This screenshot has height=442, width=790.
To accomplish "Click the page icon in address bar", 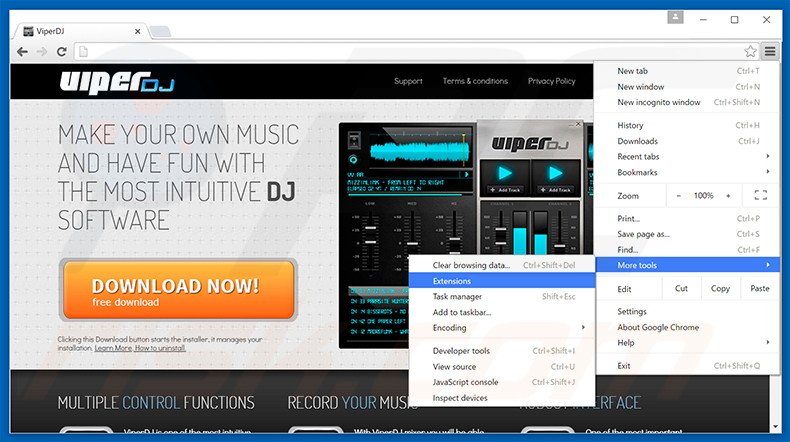I will 84,51.
